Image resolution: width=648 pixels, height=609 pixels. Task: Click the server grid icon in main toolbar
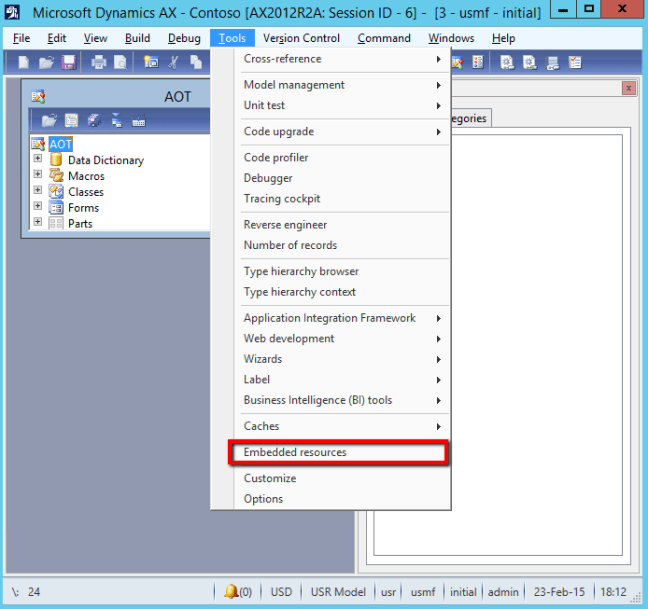(552, 63)
